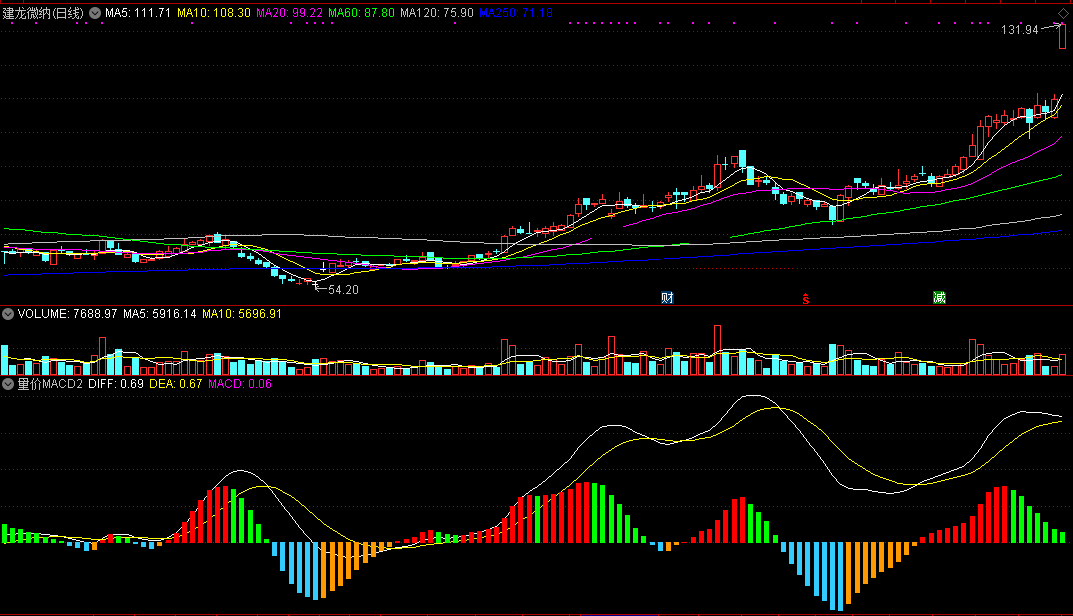Select the MA5: 111.71 label
This screenshot has height=616, width=1073.
(x=138, y=13)
